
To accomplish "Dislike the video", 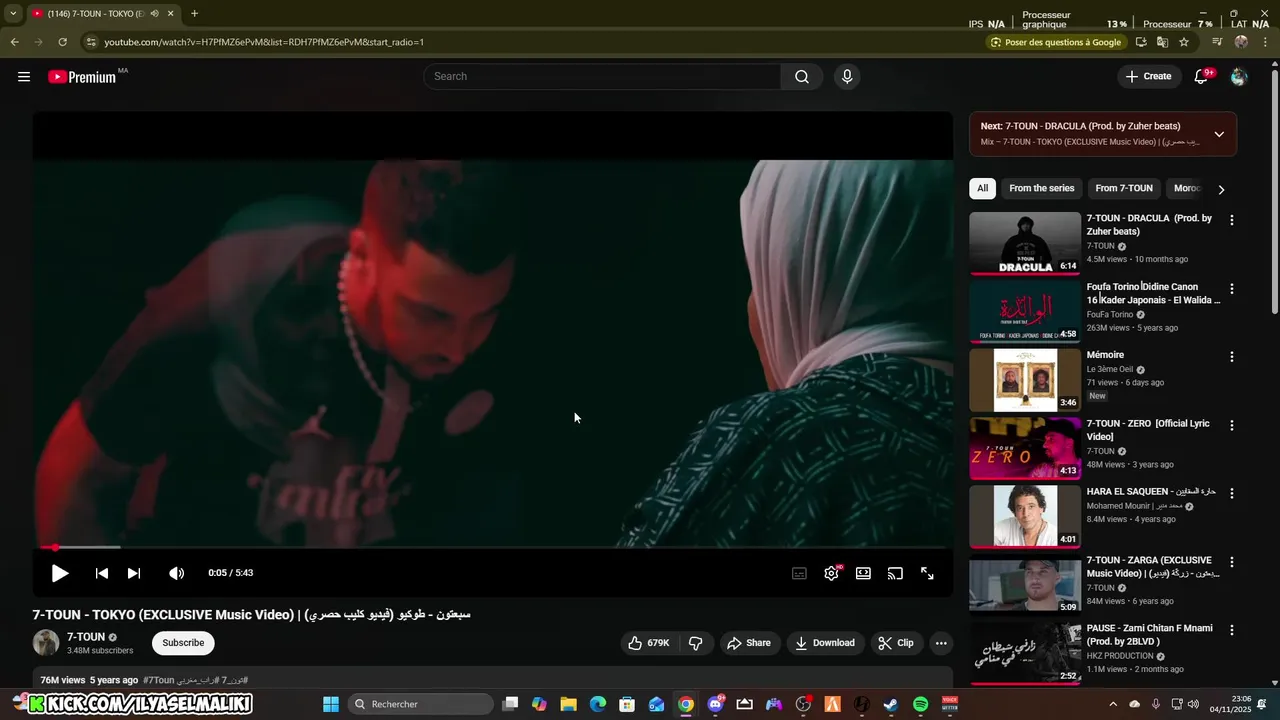I will point(696,643).
